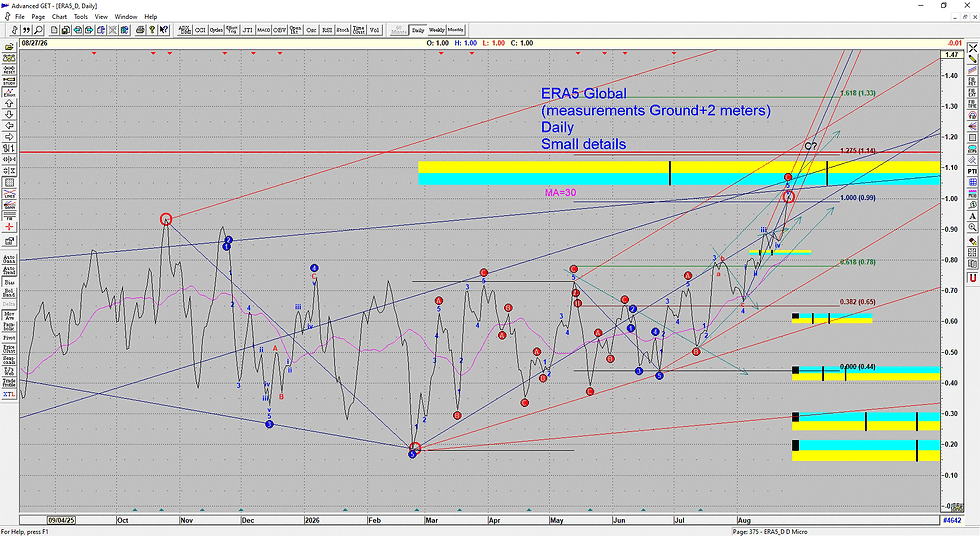
Task: Switch chart to Monthly timeframe
Action: (x=456, y=29)
